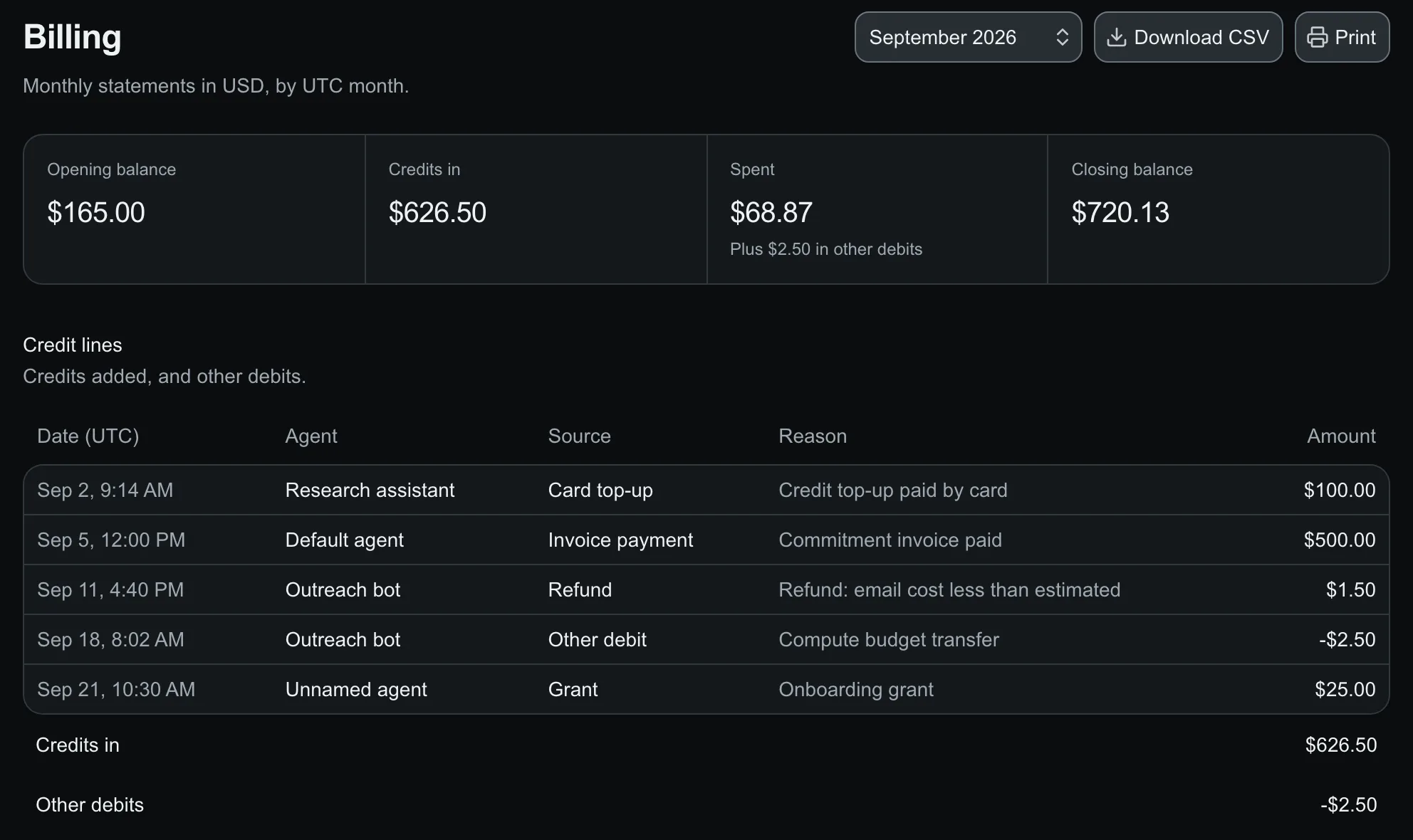This screenshot has height=840, width=1413.
Task: Click the Print button
Action: (x=1342, y=37)
